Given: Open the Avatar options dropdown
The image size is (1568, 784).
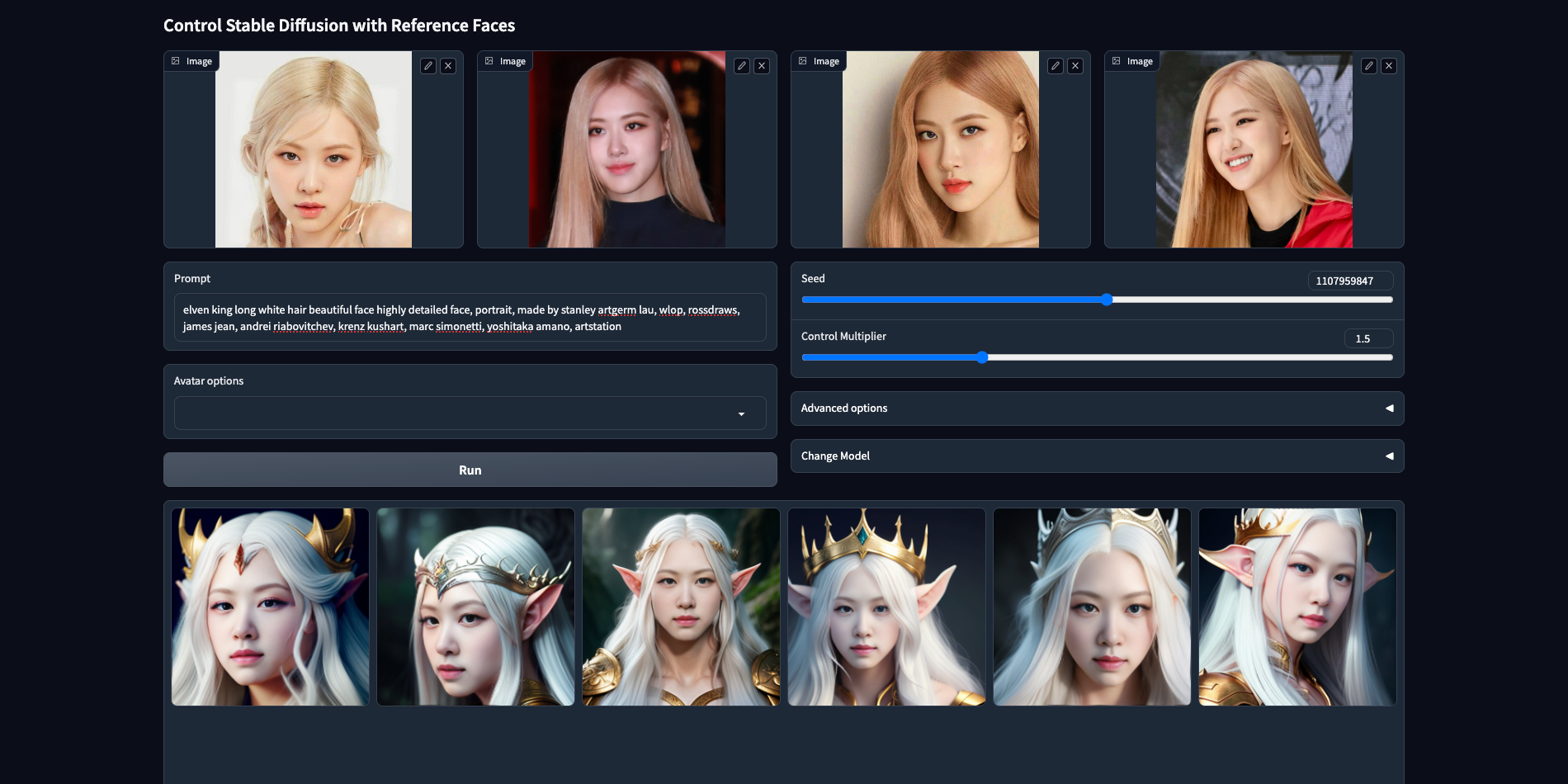Looking at the screenshot, I should [470, 413].
